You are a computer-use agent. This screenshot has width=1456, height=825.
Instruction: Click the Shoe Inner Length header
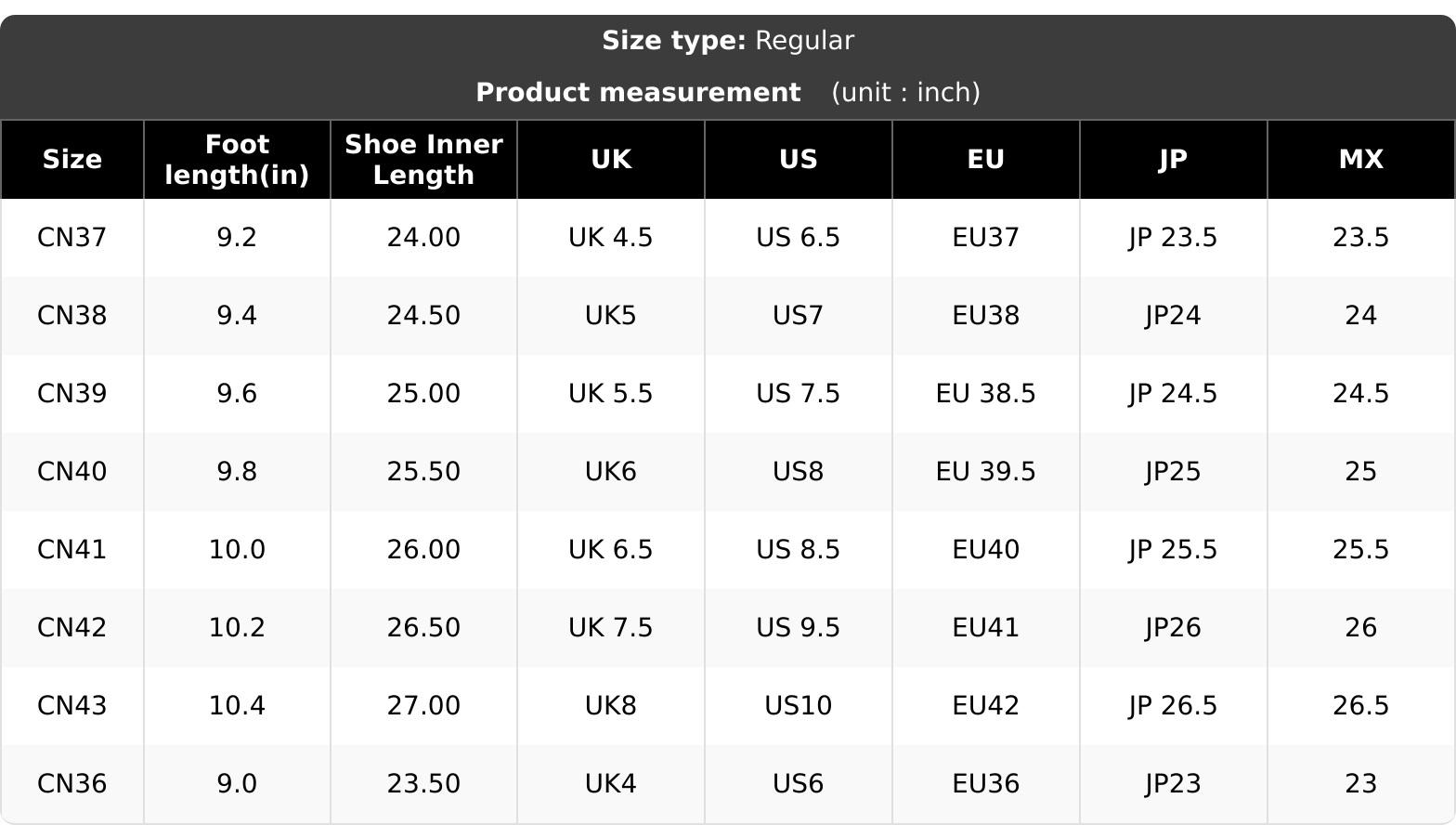point(423,160)
